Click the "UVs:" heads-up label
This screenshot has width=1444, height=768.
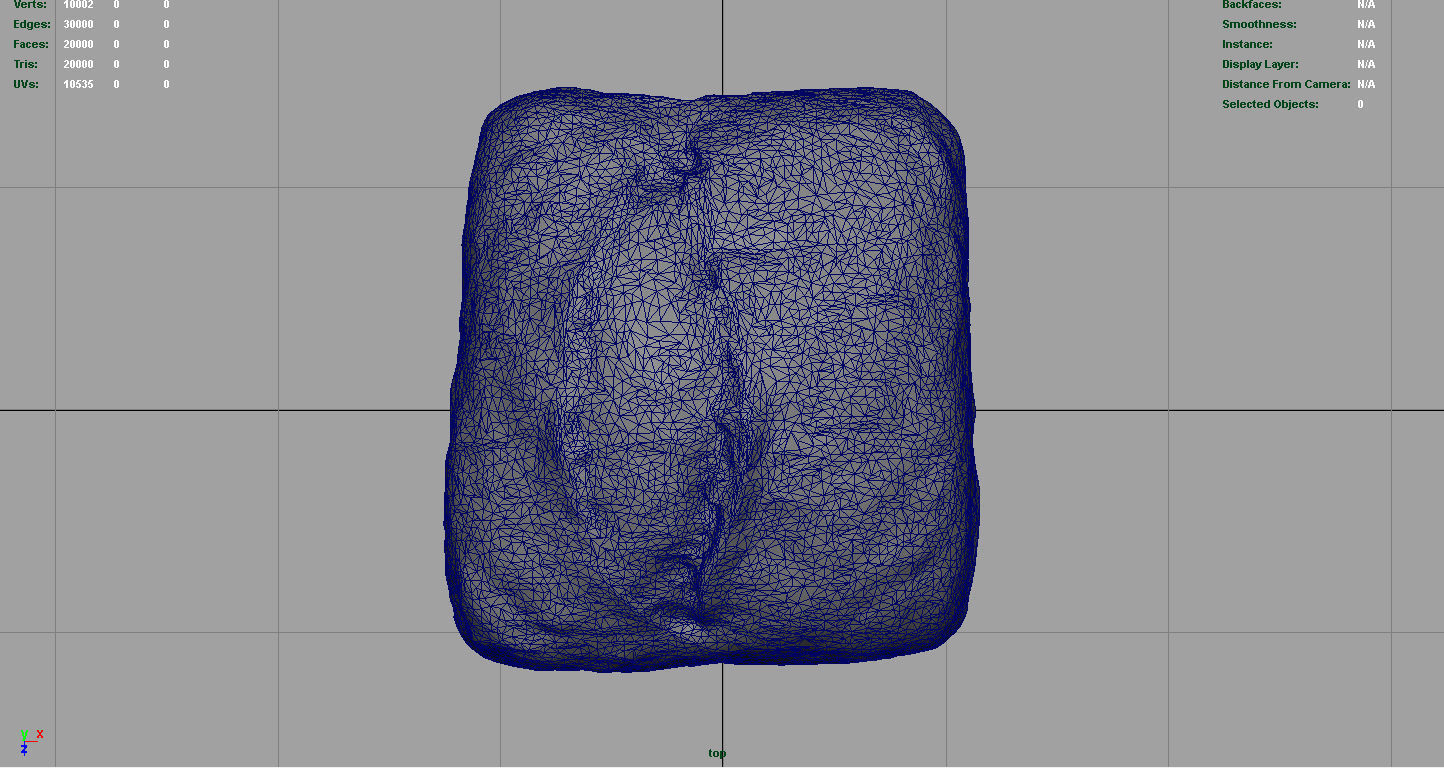point(27,84)
